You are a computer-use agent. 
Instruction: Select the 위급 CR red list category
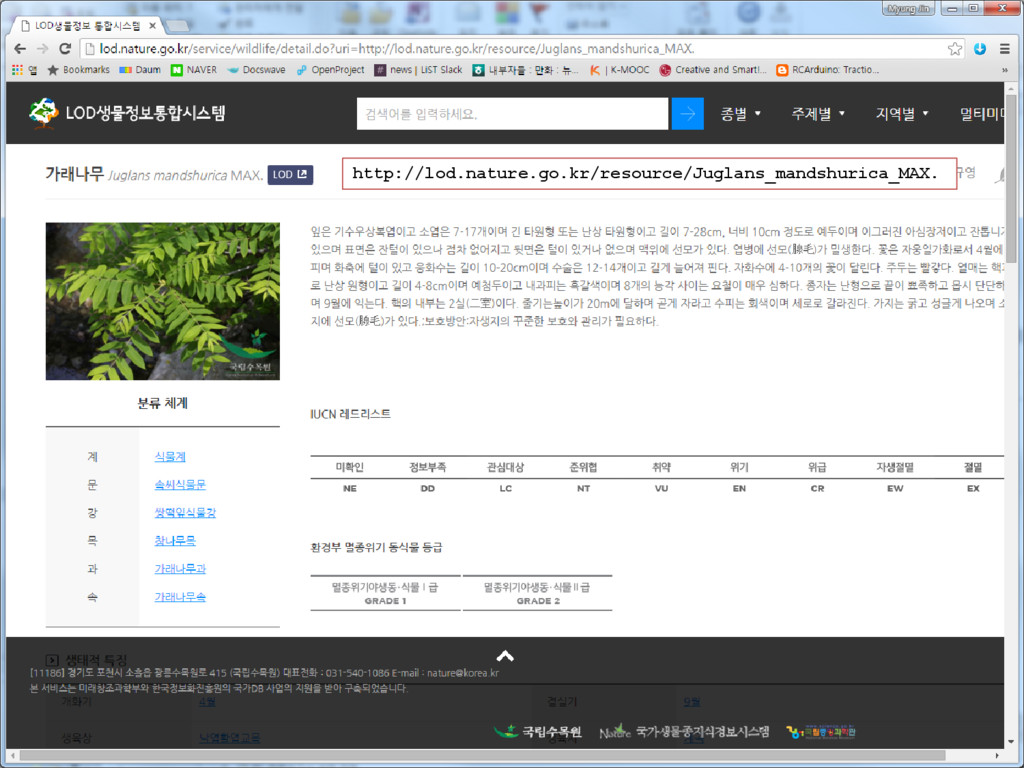tap(817, 477)
